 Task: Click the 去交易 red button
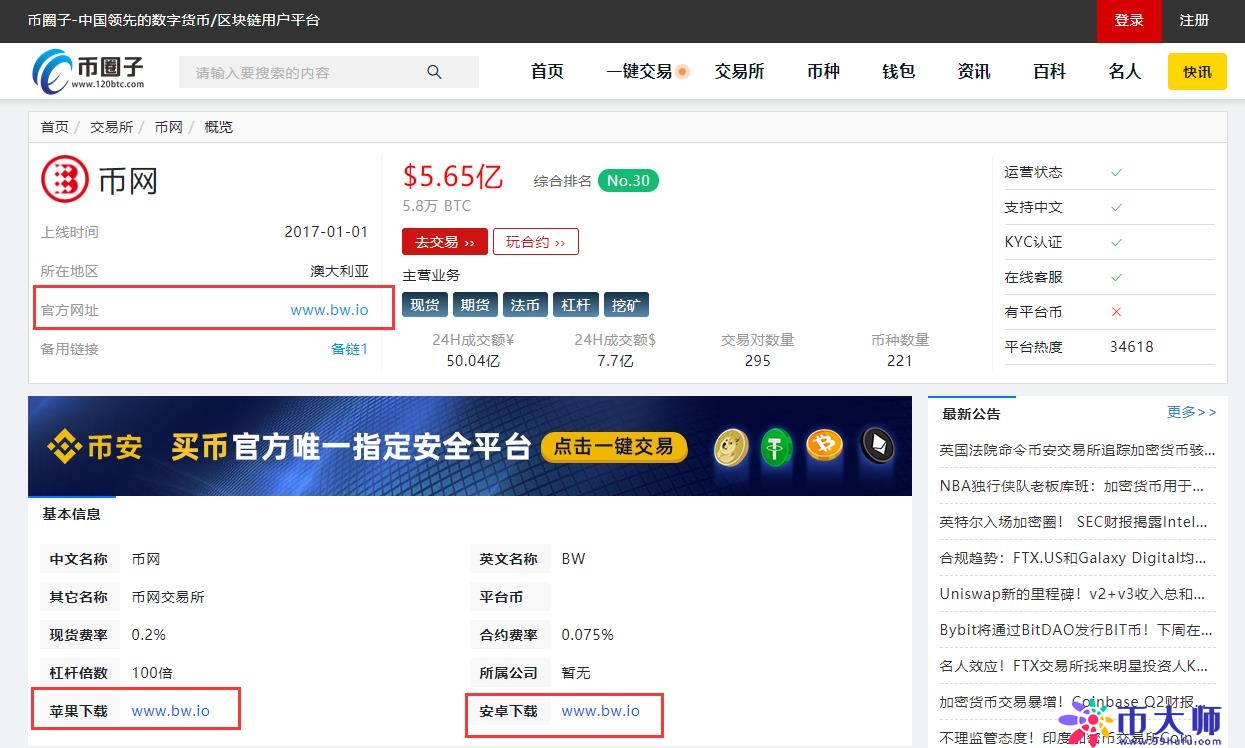point(445,242)
